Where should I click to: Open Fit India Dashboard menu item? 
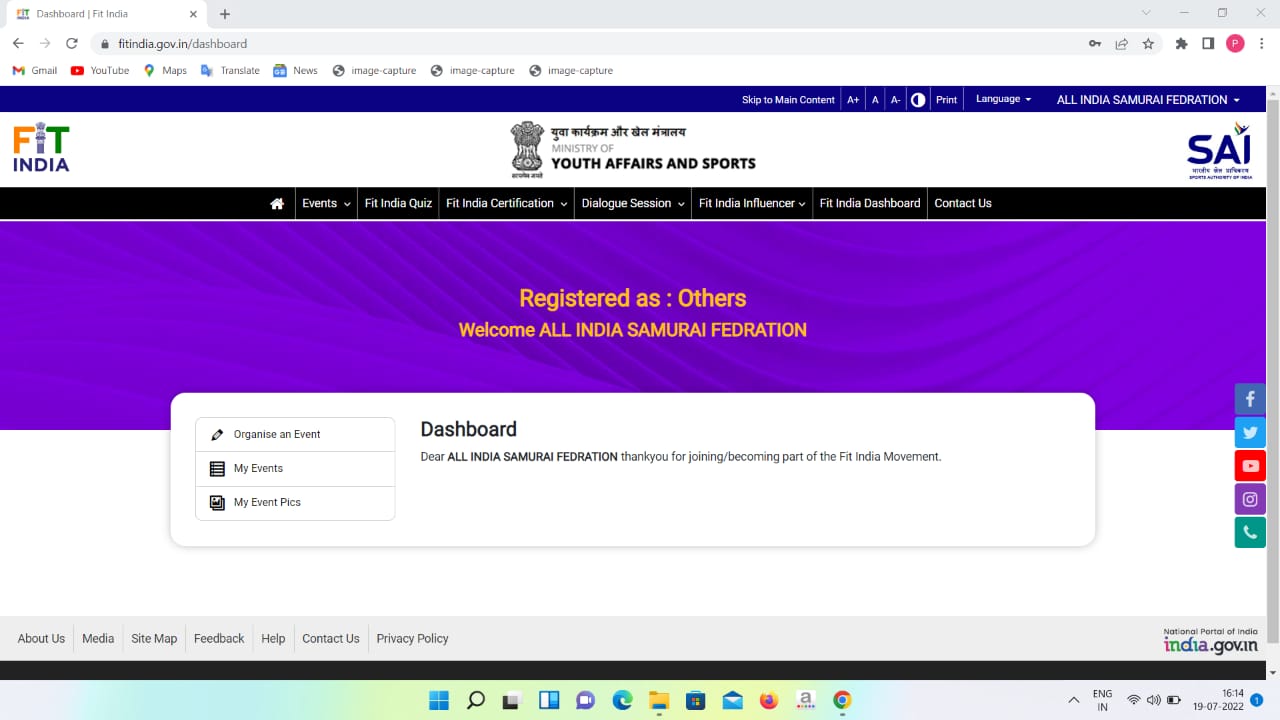[870, 203]
